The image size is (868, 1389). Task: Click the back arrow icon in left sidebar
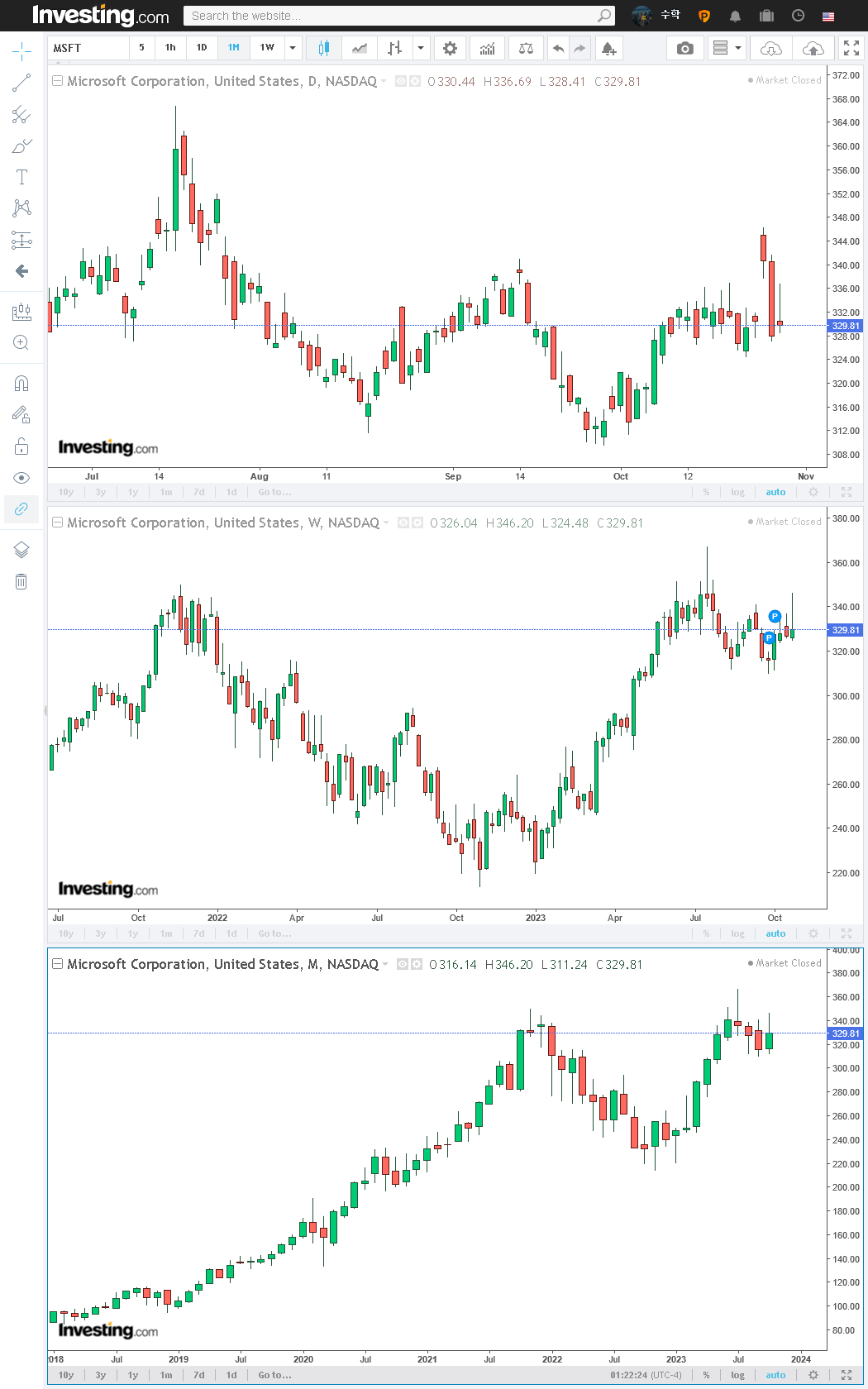click(x=21, y=271)
